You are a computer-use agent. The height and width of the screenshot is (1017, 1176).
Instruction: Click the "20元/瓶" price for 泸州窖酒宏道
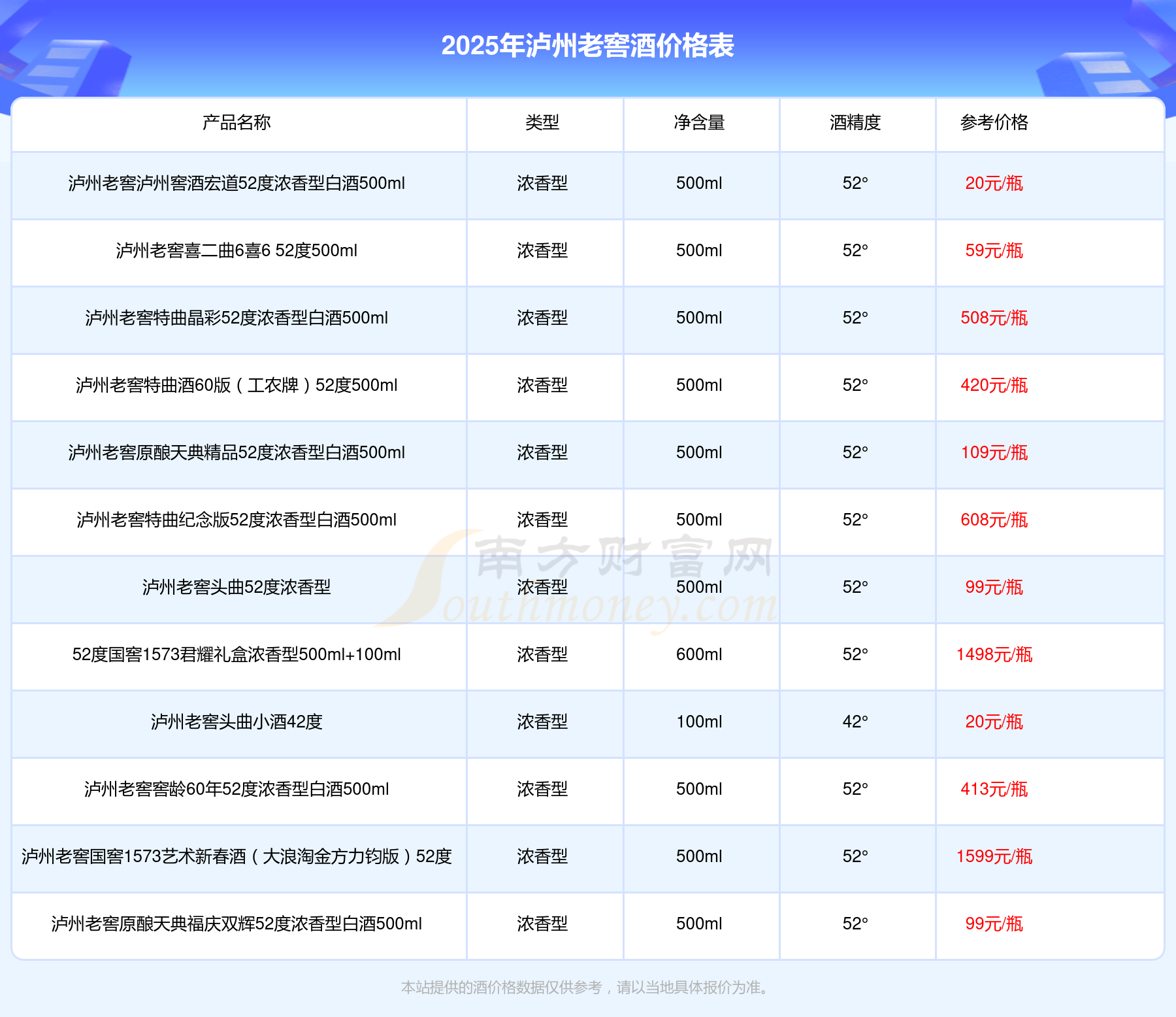pos(994,184)
